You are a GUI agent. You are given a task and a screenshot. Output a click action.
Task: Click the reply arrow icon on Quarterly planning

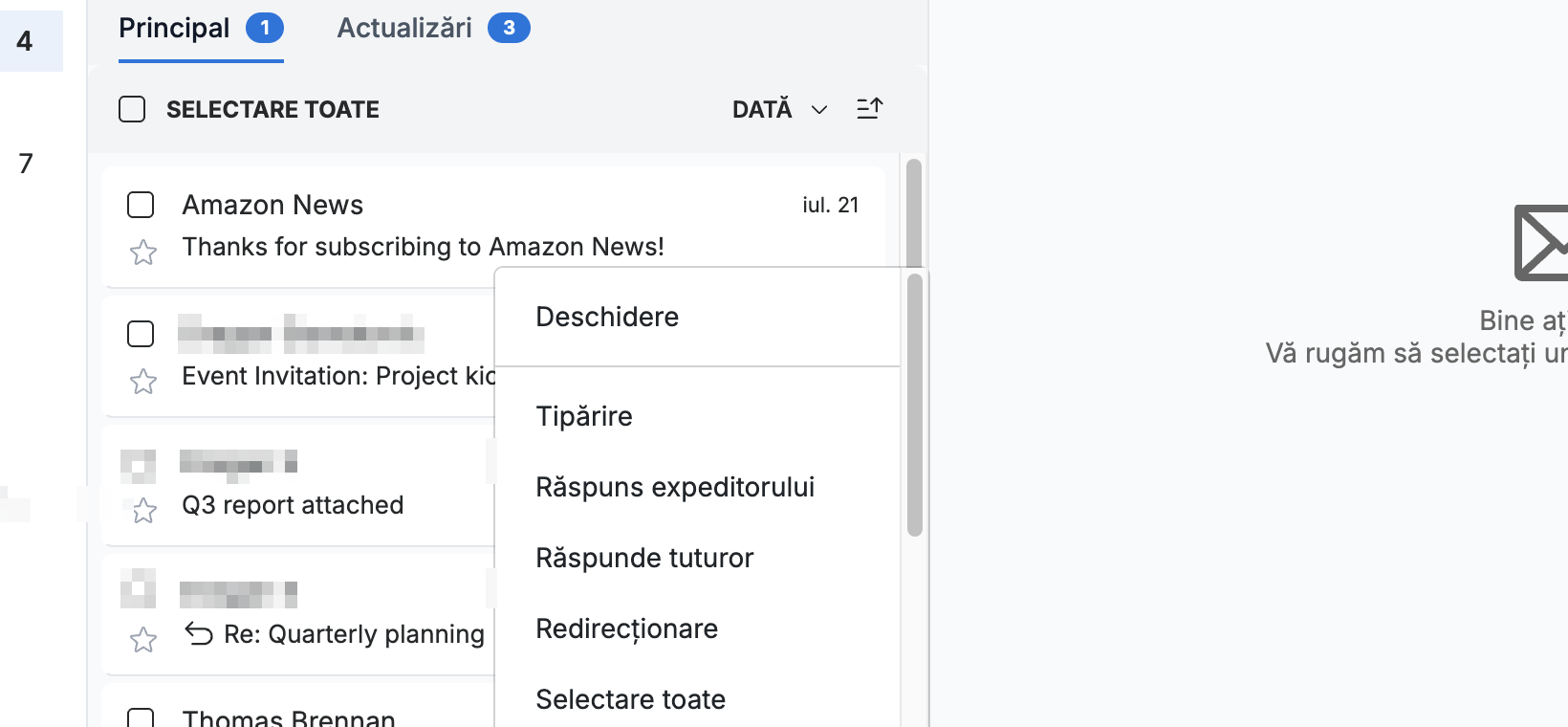pyautogui.click(x=199, y=633)
